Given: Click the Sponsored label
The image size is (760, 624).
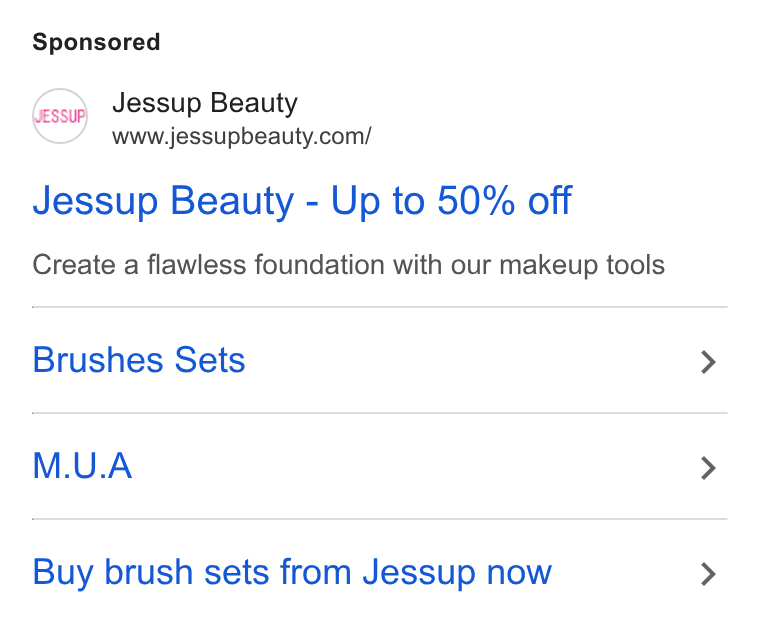Looking at the screenshot, I should tap(96, 42).
